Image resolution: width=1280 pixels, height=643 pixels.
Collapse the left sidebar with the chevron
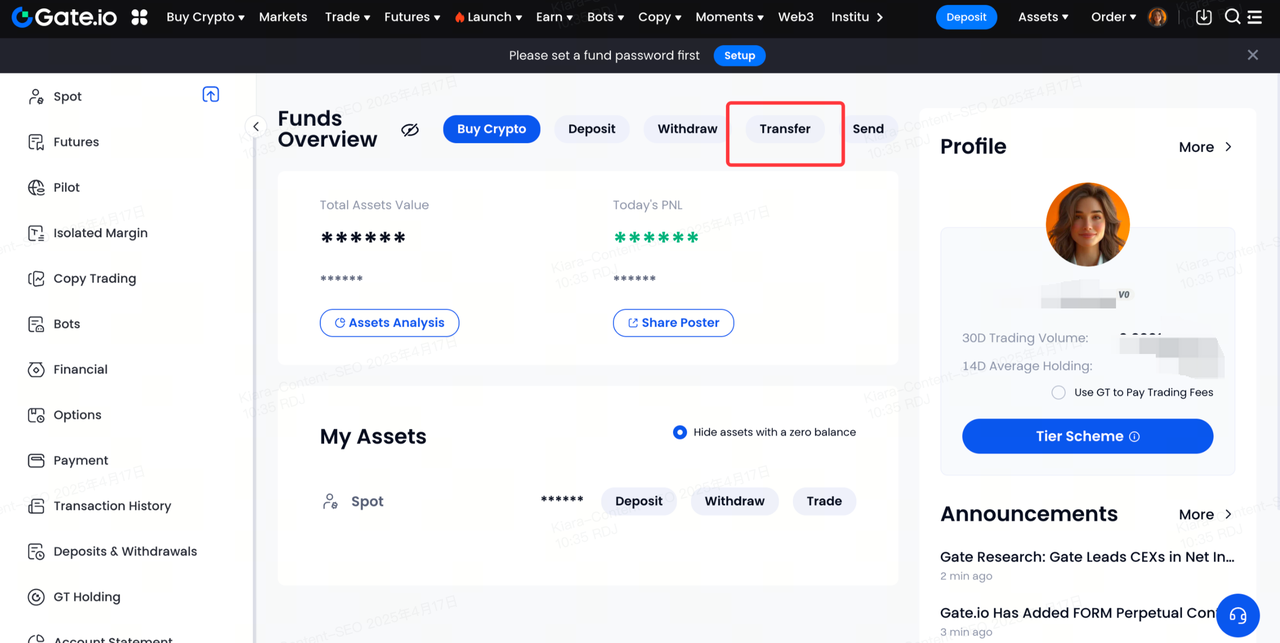click(x=256, y=127)
